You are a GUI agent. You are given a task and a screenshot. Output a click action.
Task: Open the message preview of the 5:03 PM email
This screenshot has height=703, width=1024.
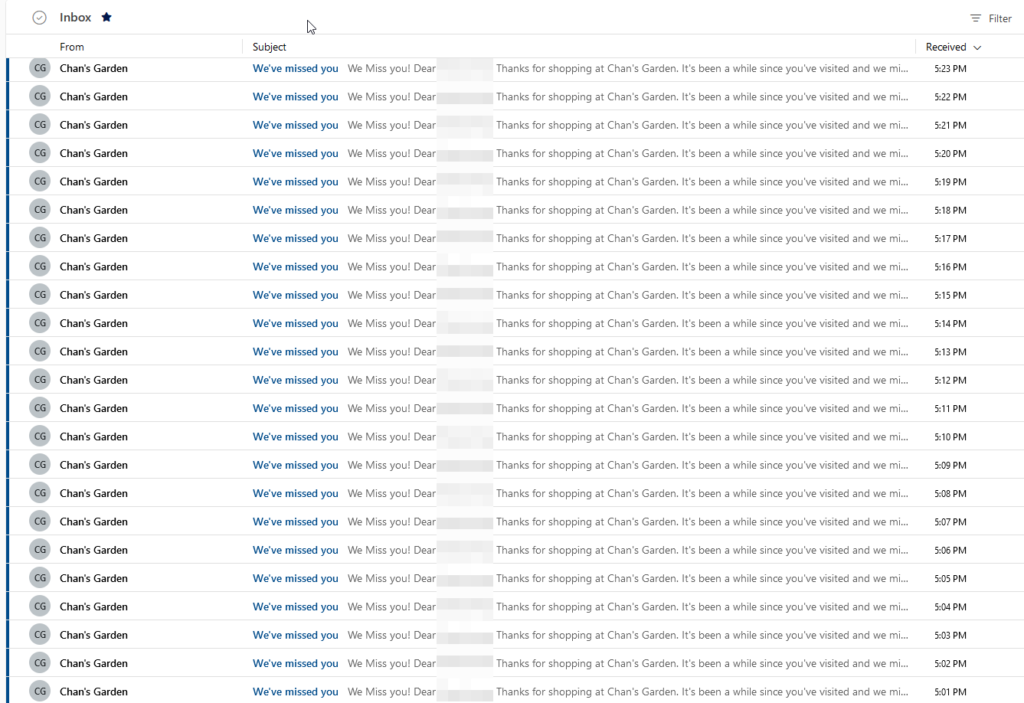pyautogui.click(x=700, y=635)
